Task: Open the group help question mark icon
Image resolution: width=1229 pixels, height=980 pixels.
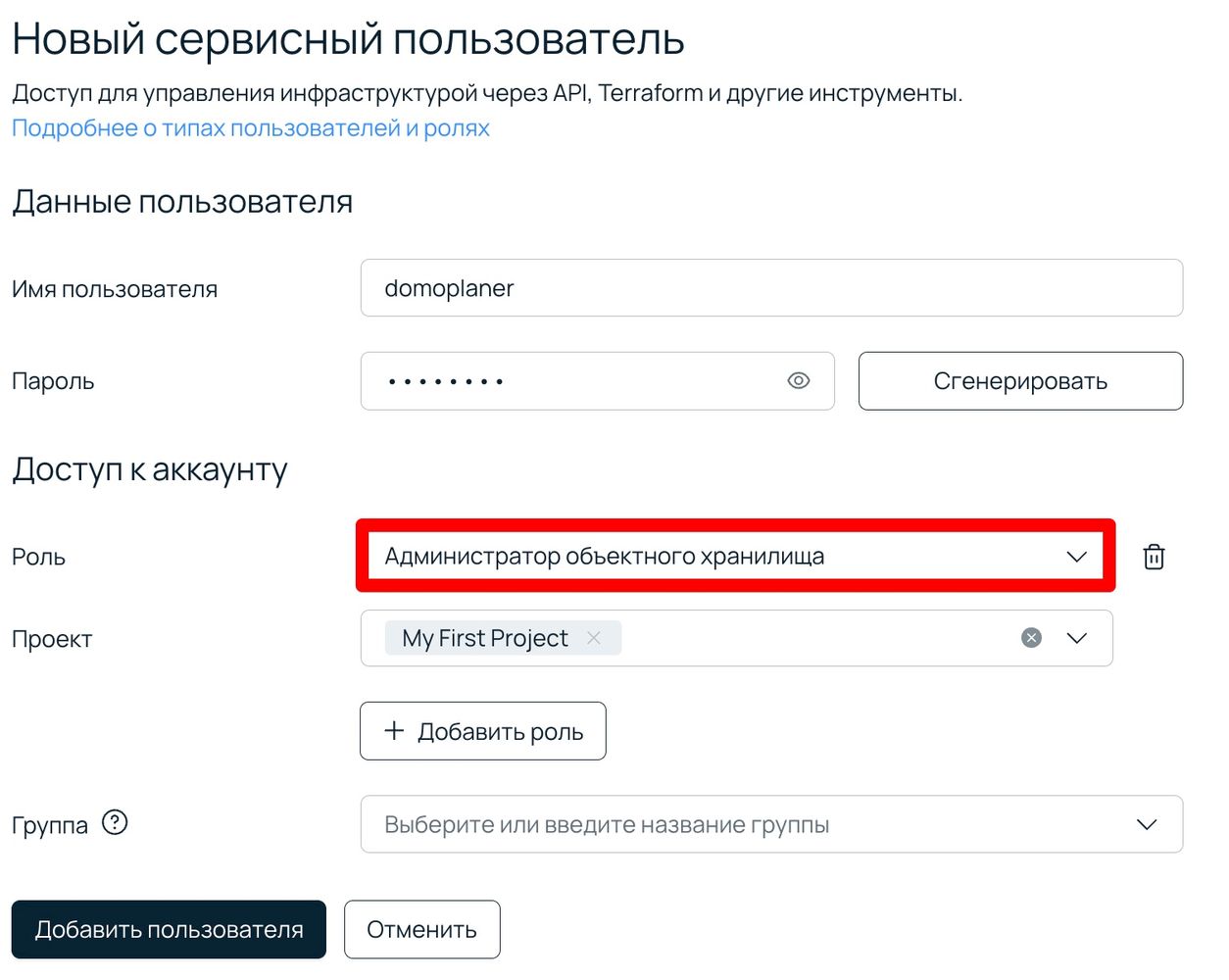Action: 115,822
